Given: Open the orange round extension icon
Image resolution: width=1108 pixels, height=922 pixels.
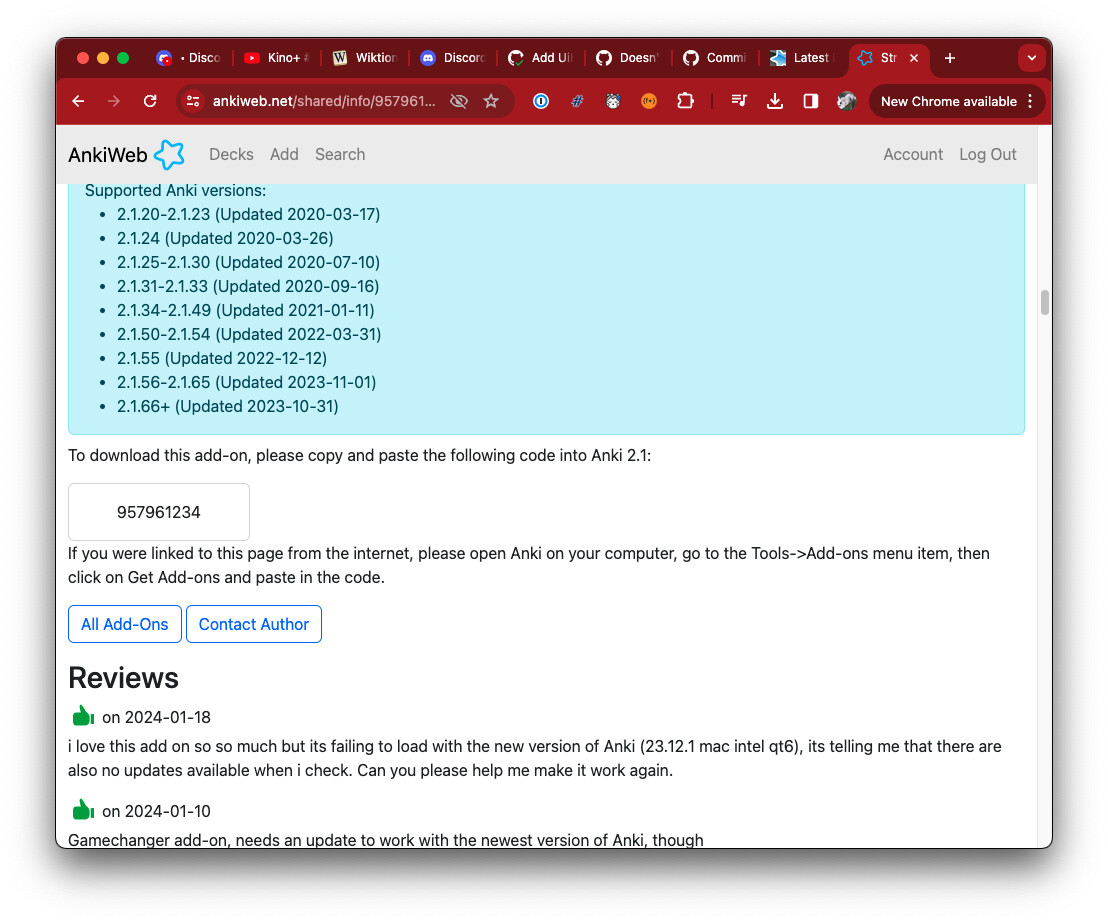Looking at the screenshot, I should pos(649,102).
